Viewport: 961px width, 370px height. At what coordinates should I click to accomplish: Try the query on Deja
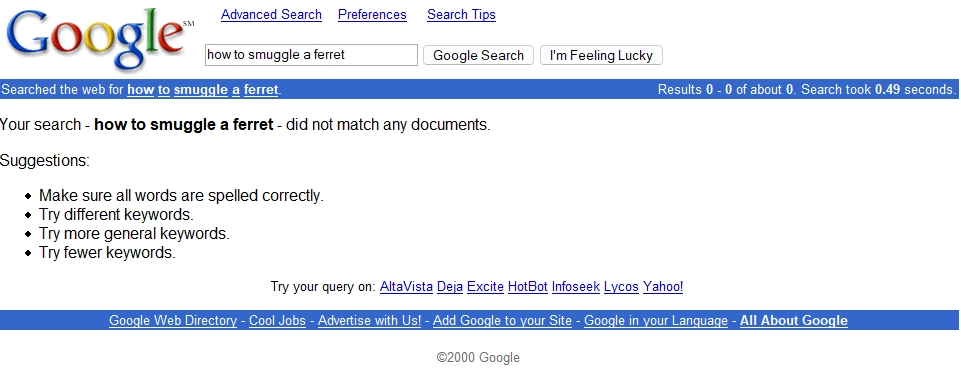[x=450, y=287]
